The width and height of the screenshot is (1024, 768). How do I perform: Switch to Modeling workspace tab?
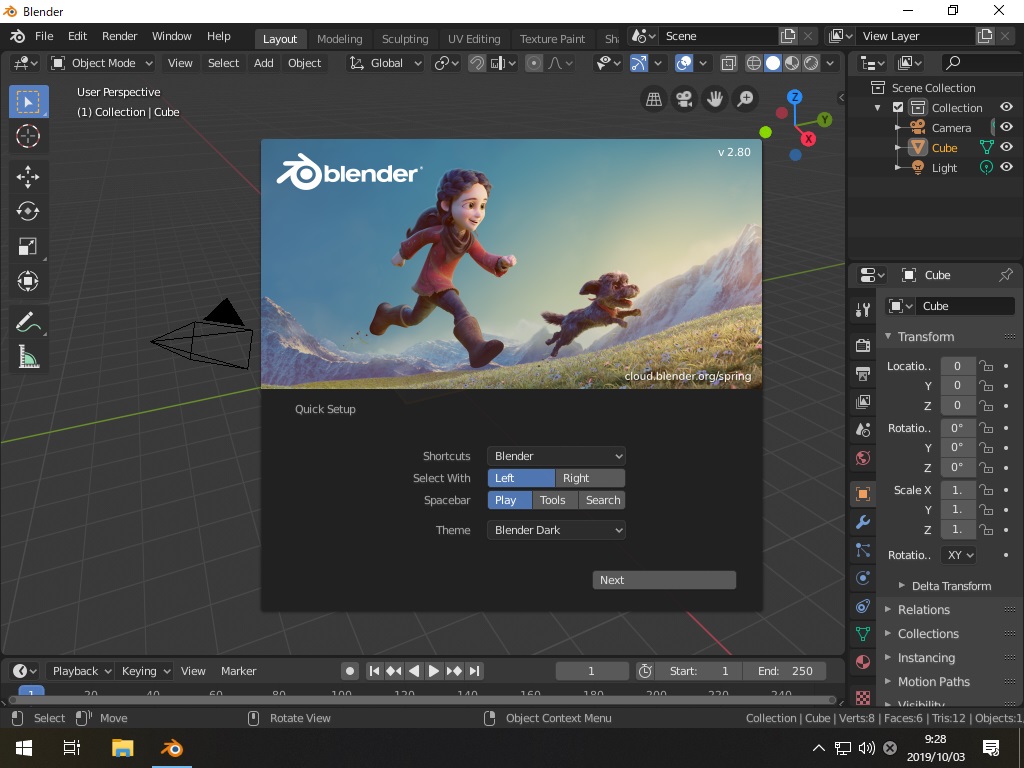tap(340, 39)
